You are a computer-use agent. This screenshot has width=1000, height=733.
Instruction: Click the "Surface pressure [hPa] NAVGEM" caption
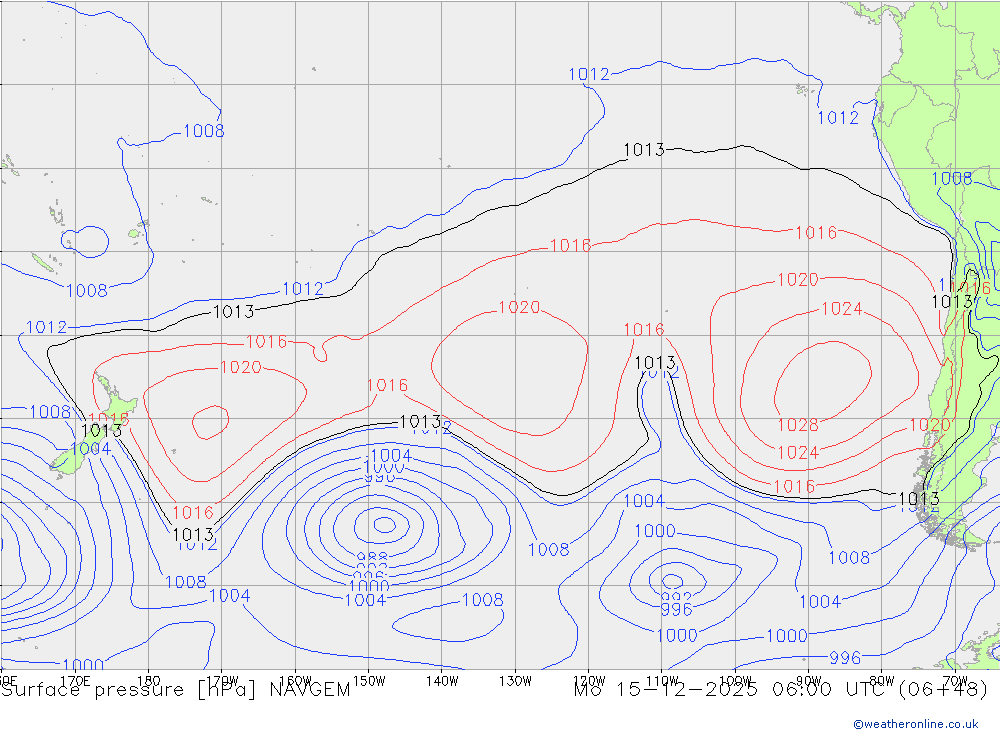click(x=175, y=690)
